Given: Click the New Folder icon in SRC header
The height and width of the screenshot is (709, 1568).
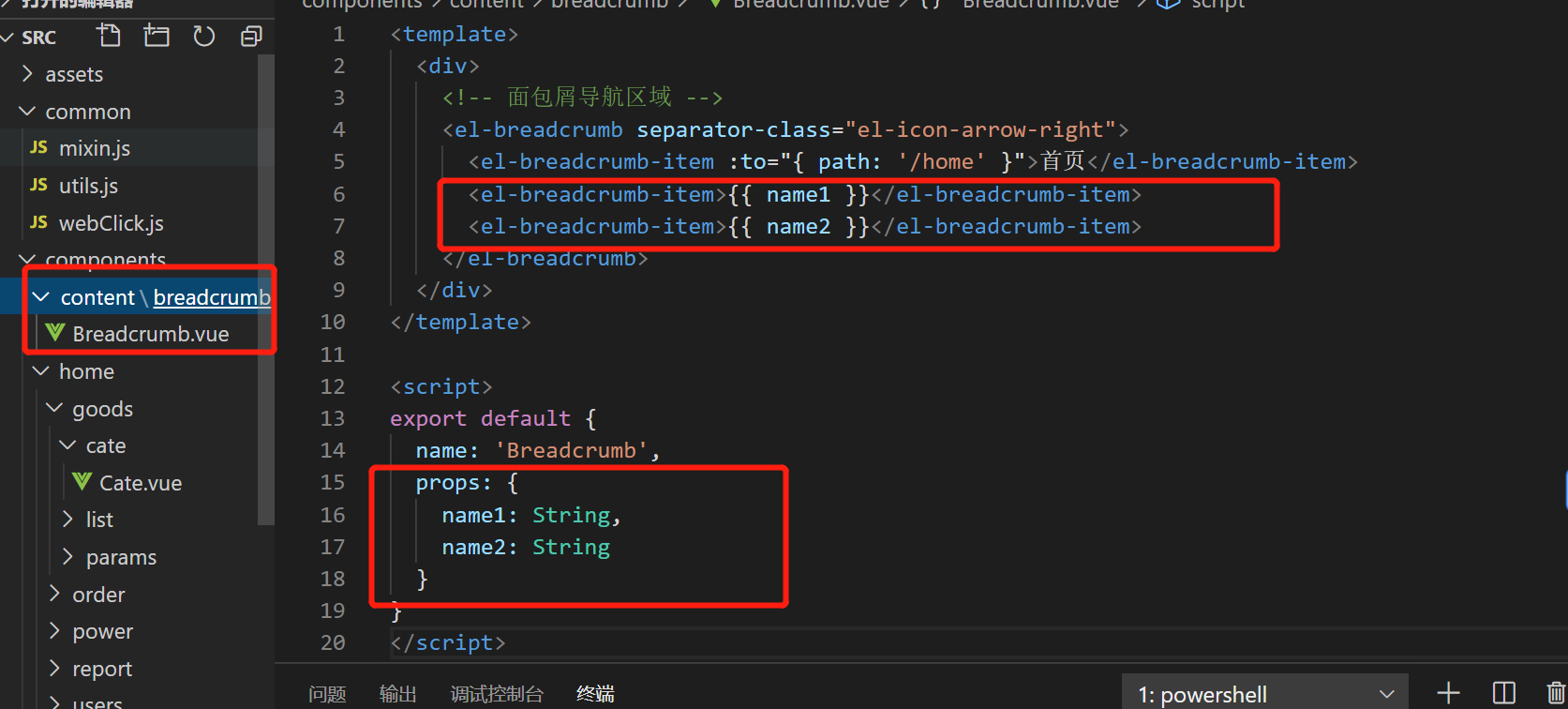Looking at the screenshot, I should tap(157, 37).
